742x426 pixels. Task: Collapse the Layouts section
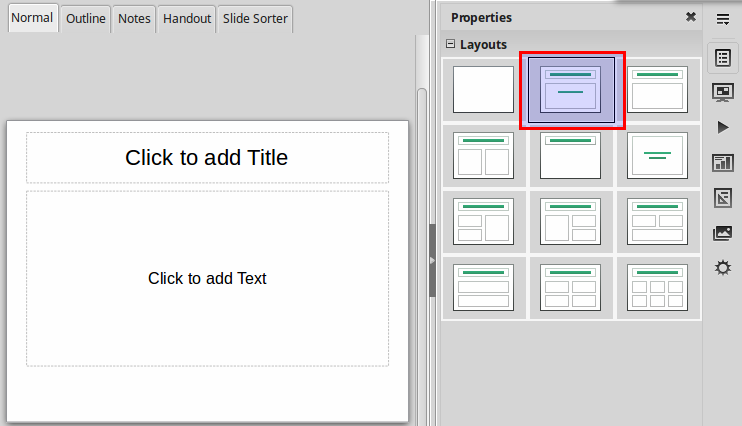pyautogui.click(x=450, y=44)
